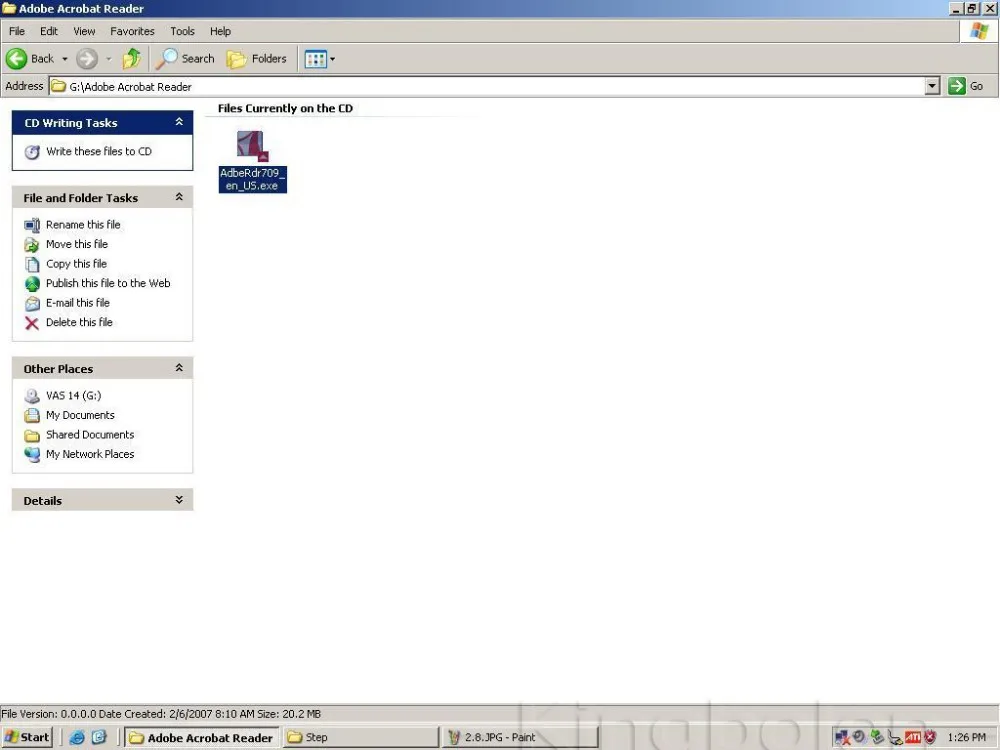This screenshot has height=750, width=1000.
Task: Click the Rename this file icon
Action: point(32,225)
